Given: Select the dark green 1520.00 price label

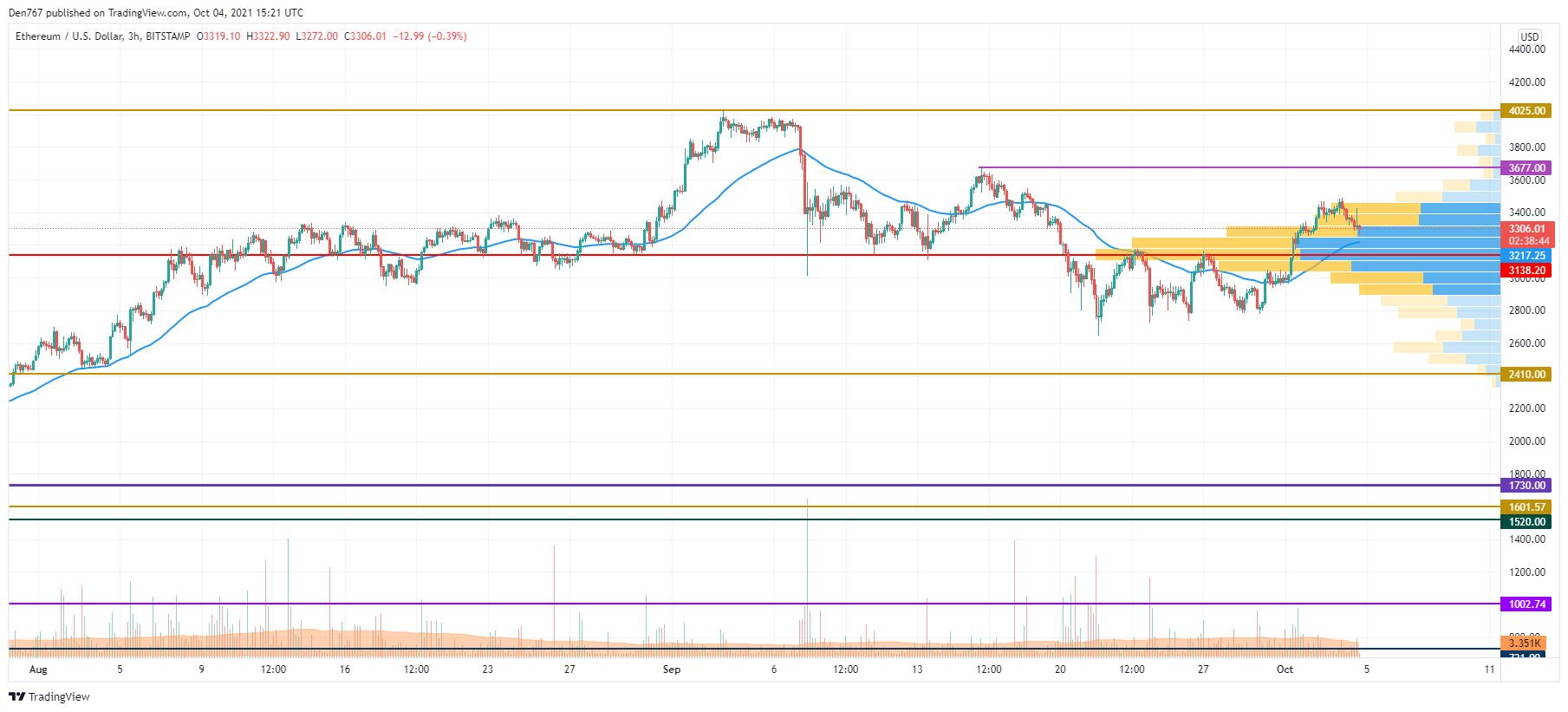Looking at the screenshot, I should pyautogui.click(x=1526, y=522).
